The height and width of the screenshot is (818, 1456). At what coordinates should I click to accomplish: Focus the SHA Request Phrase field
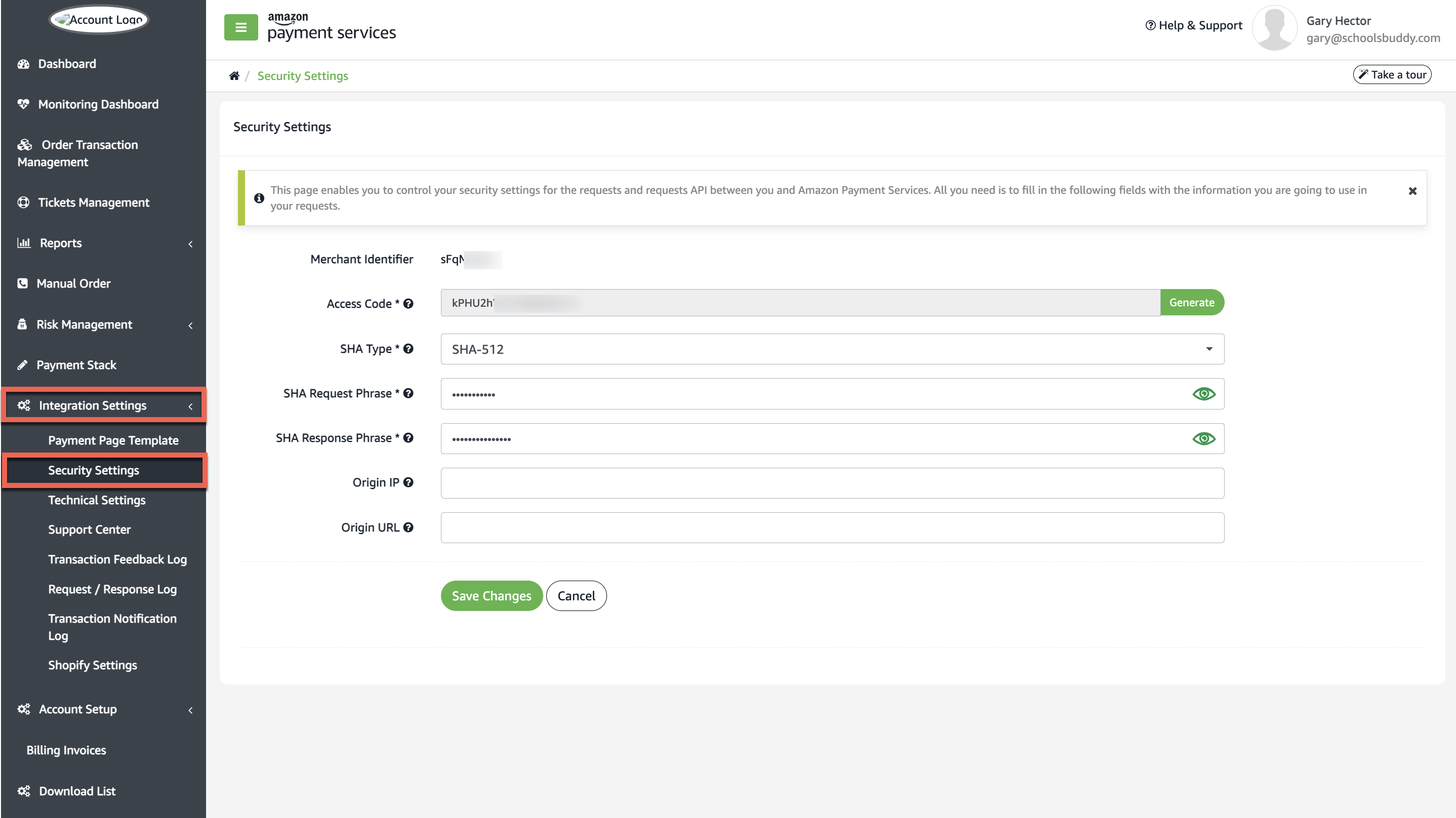(x=832, y=394)
